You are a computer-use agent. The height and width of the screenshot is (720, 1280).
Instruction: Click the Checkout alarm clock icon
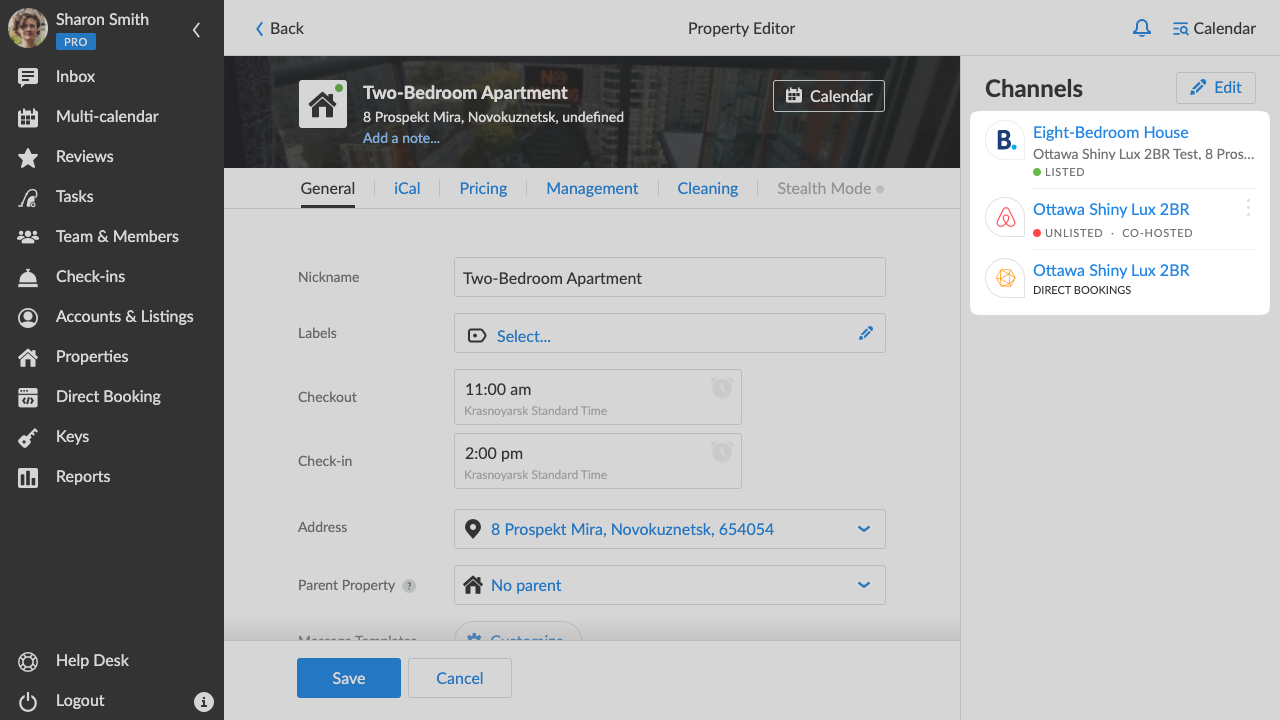[x=722, y=387]
